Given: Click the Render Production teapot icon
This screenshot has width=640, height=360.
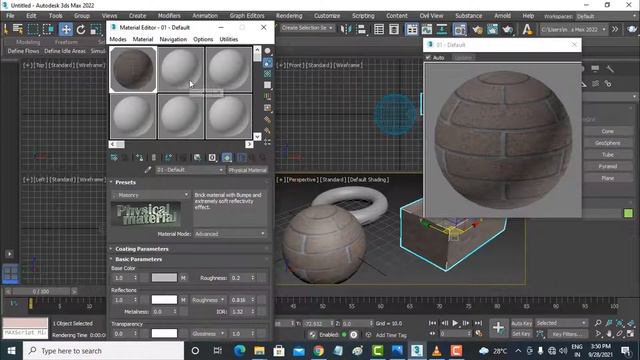Looking at the screenshot, I should [508, 29].
